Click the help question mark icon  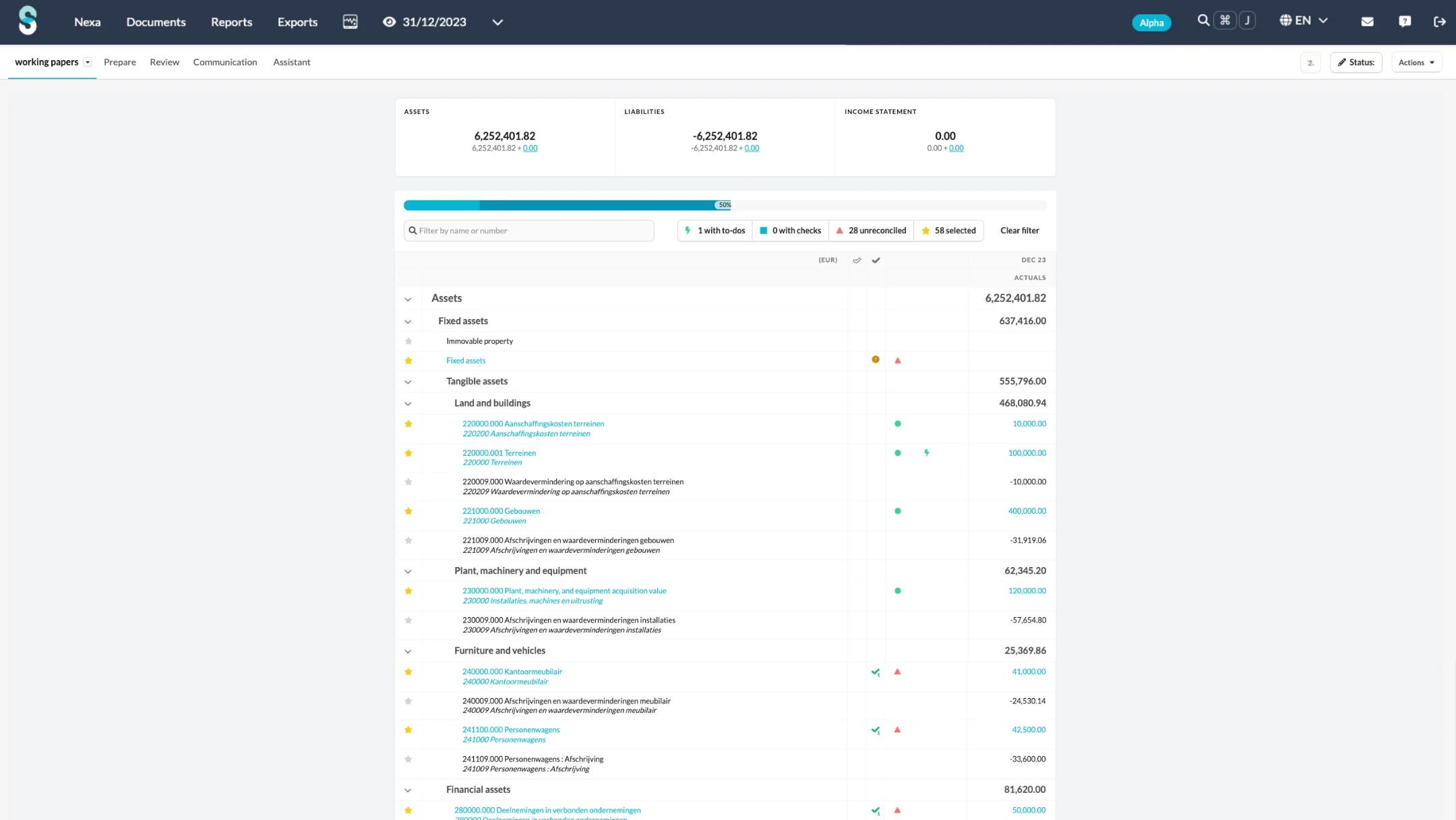[x=1405, y=22]
